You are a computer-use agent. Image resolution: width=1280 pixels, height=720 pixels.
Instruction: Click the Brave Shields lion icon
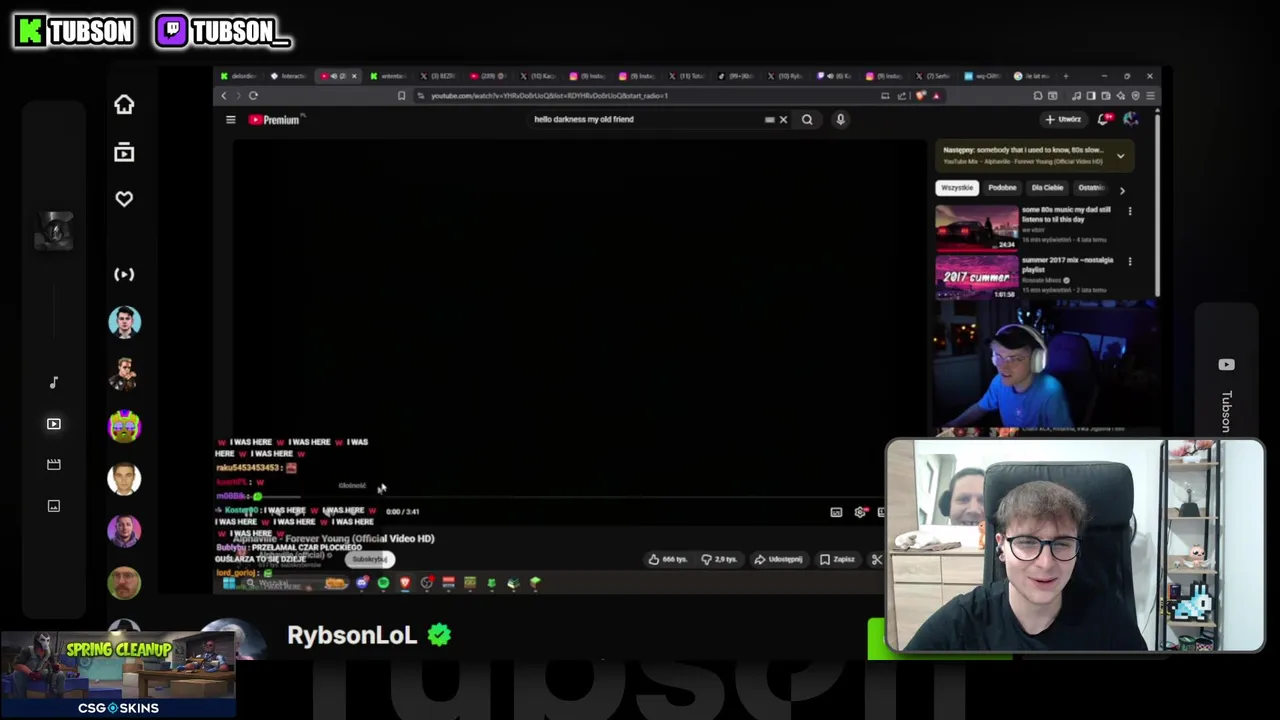click(921, 96)
